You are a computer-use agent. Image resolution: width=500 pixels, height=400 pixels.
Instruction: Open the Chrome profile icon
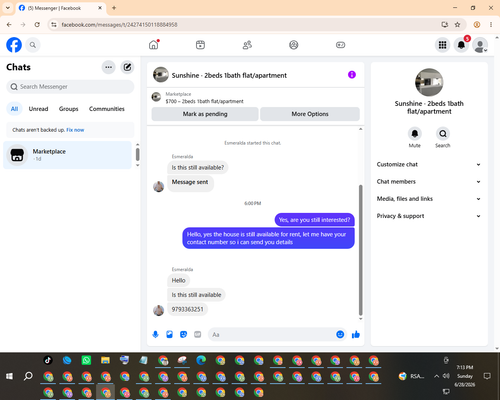[x=477, y=25]
